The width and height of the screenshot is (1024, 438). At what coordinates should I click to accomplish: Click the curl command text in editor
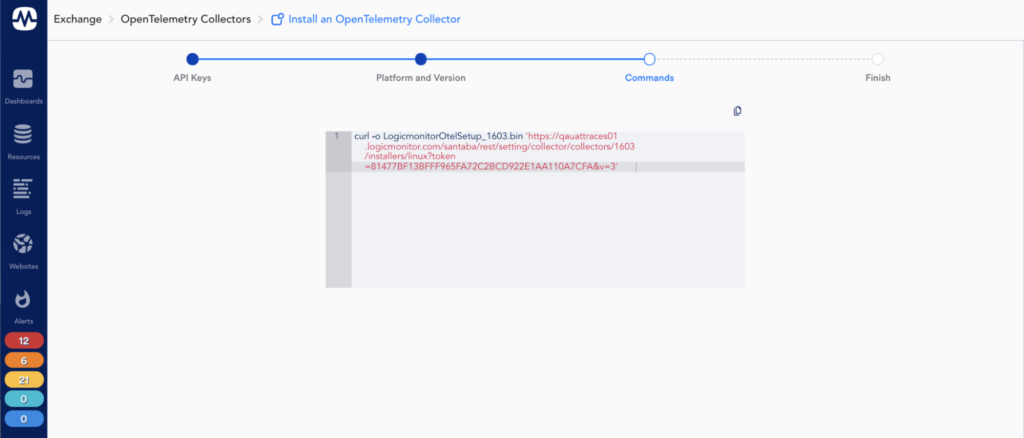494,151
